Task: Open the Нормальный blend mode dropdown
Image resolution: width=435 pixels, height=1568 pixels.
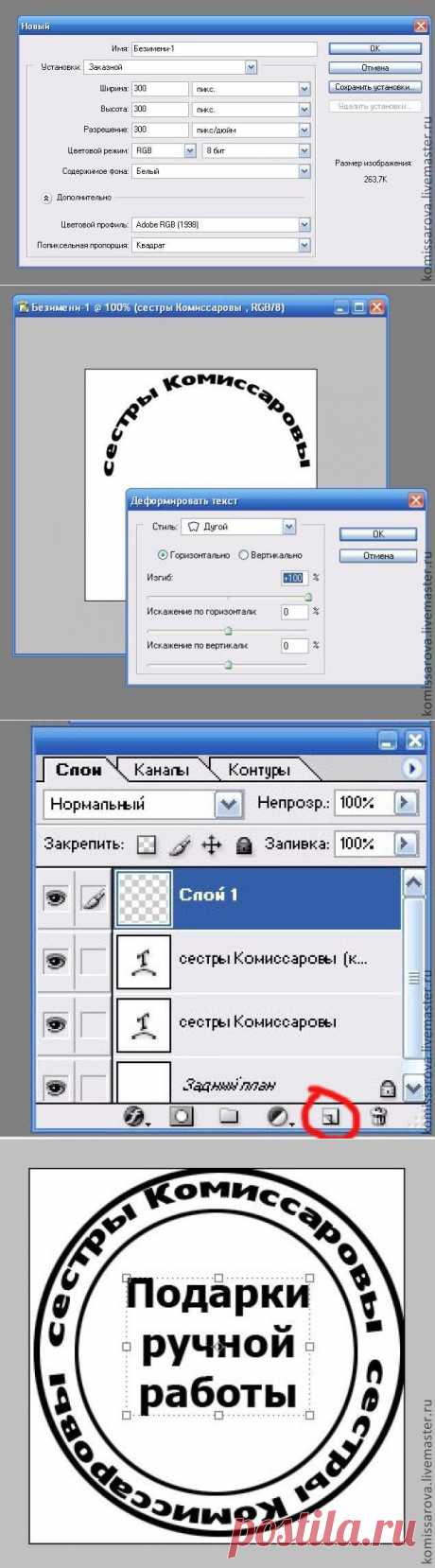Action: [x=228, y=805]
